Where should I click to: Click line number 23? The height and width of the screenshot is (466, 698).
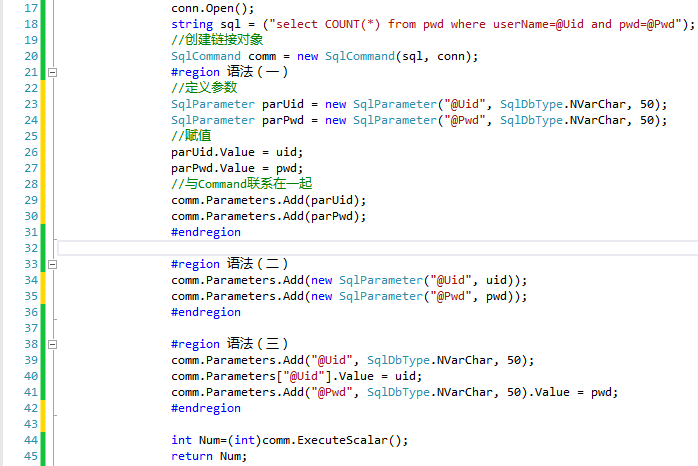point(31,104)
